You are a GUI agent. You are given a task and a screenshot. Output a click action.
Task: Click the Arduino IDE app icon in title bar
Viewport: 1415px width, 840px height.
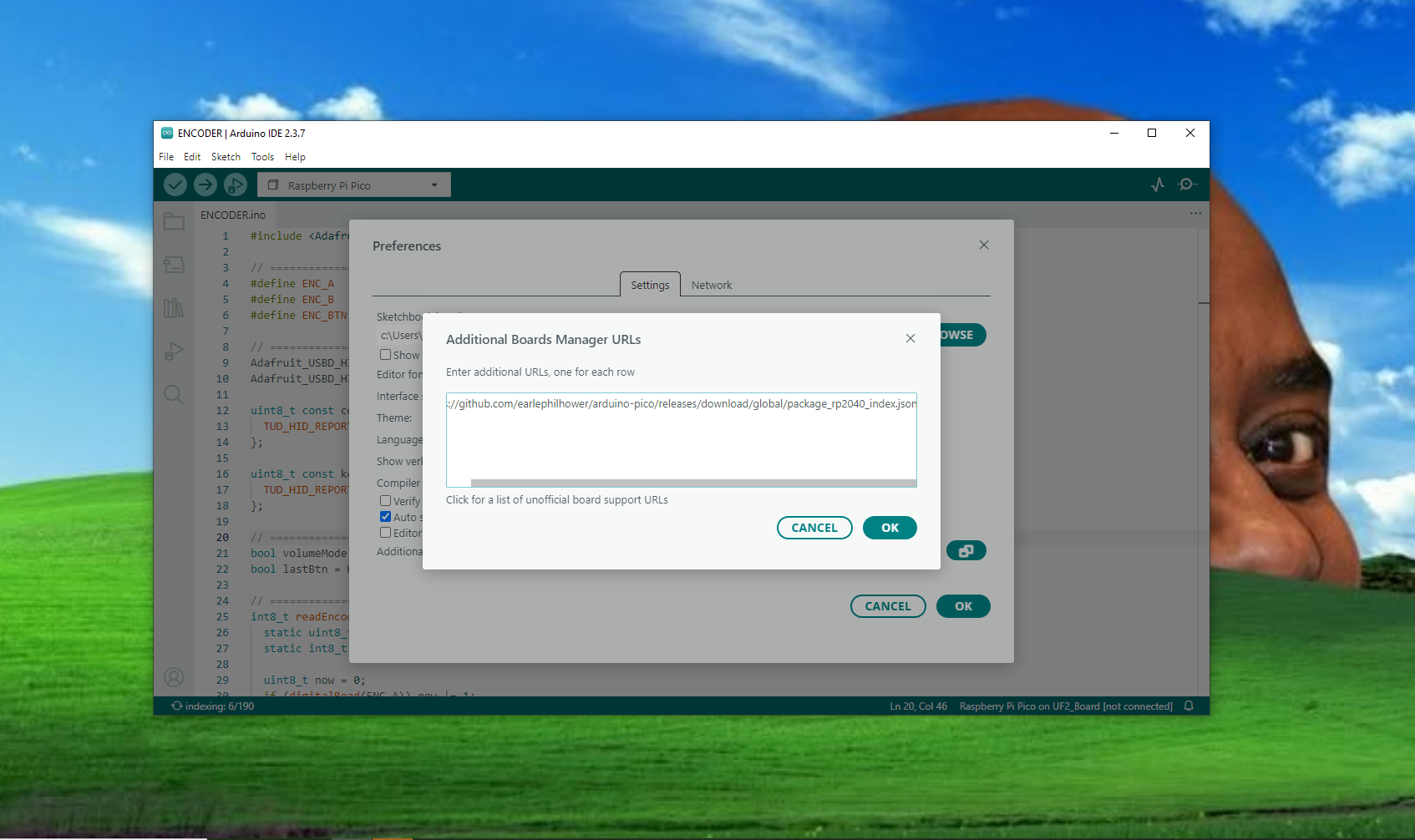pyautogui.click(x=167, y=133)
